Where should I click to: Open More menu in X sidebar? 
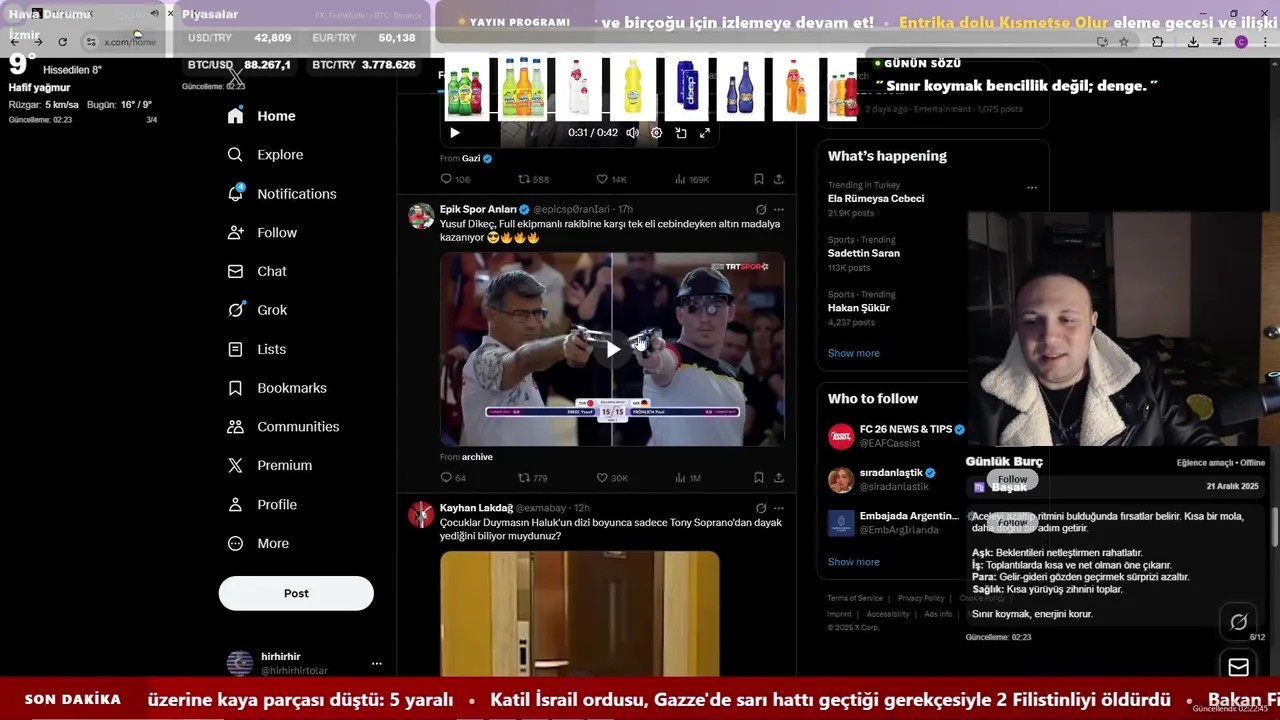tap(258, 544)
